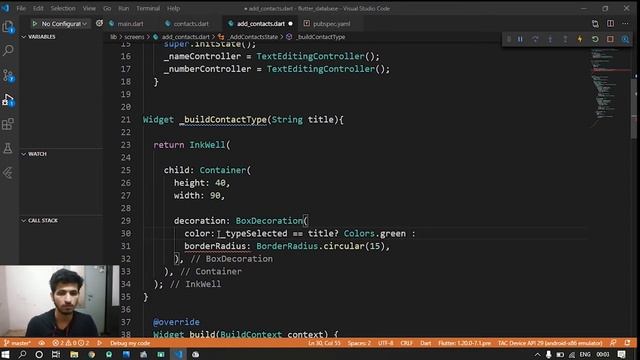Click the editor vertical scrollbar
This screenshot has height=360, width=640.
[x=634, y=108]
